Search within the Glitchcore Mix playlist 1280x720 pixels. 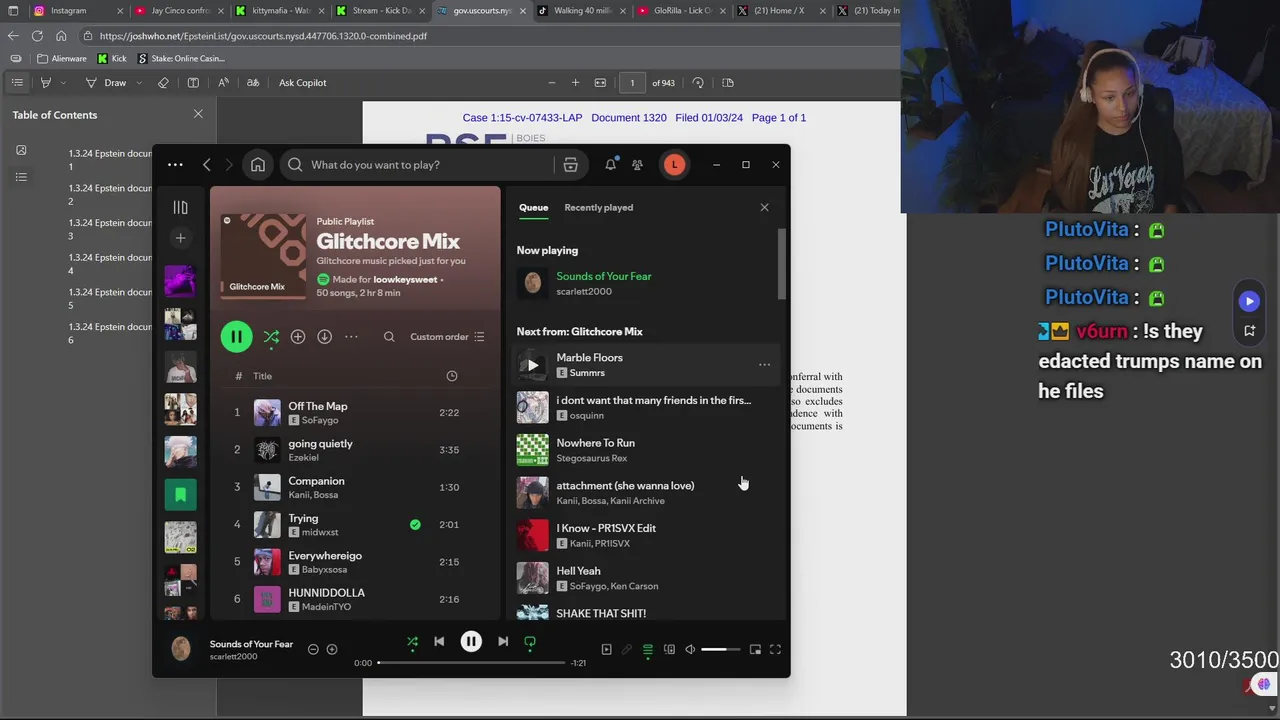pos(389,337)
